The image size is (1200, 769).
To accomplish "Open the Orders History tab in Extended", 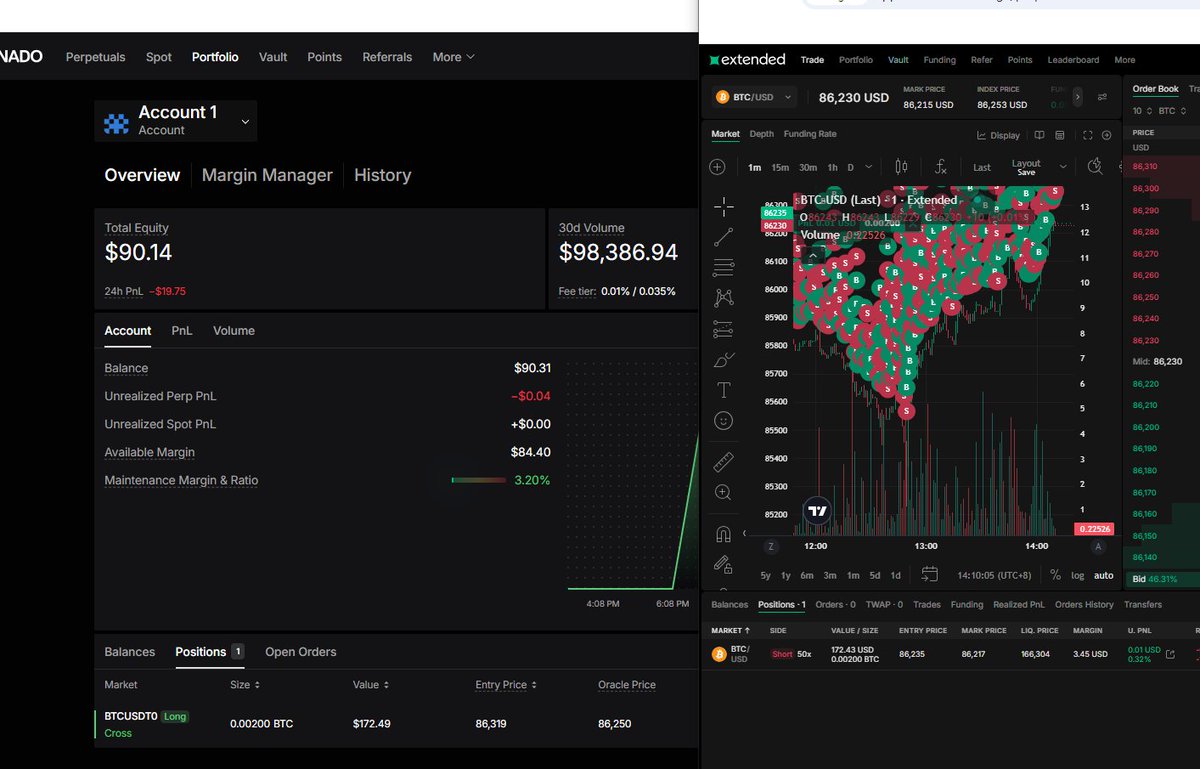I will pos(1084,604).
